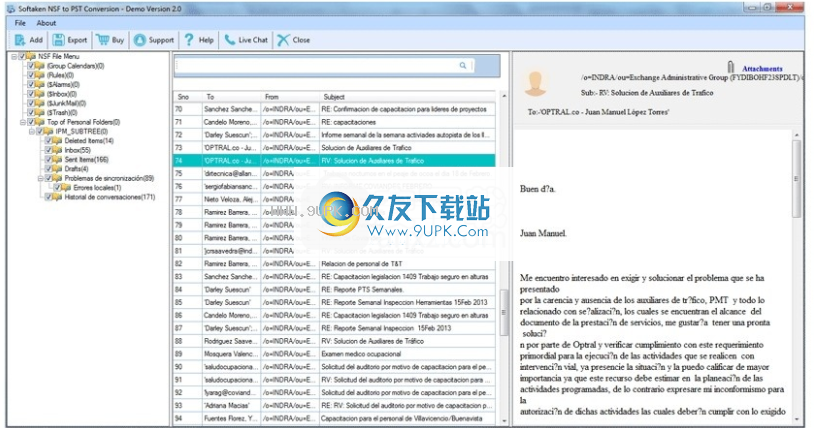Select the Inbox(55) folder
Image resolution: width=814 pixels, height=428 pixels.
77,150
